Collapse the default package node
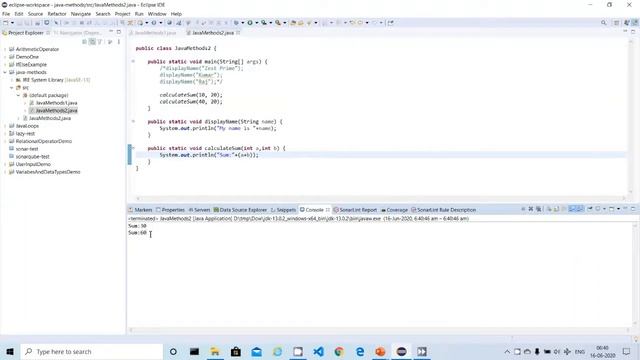Screen dimensions: 640x360 pyautogui.click(x=18, y=95)
